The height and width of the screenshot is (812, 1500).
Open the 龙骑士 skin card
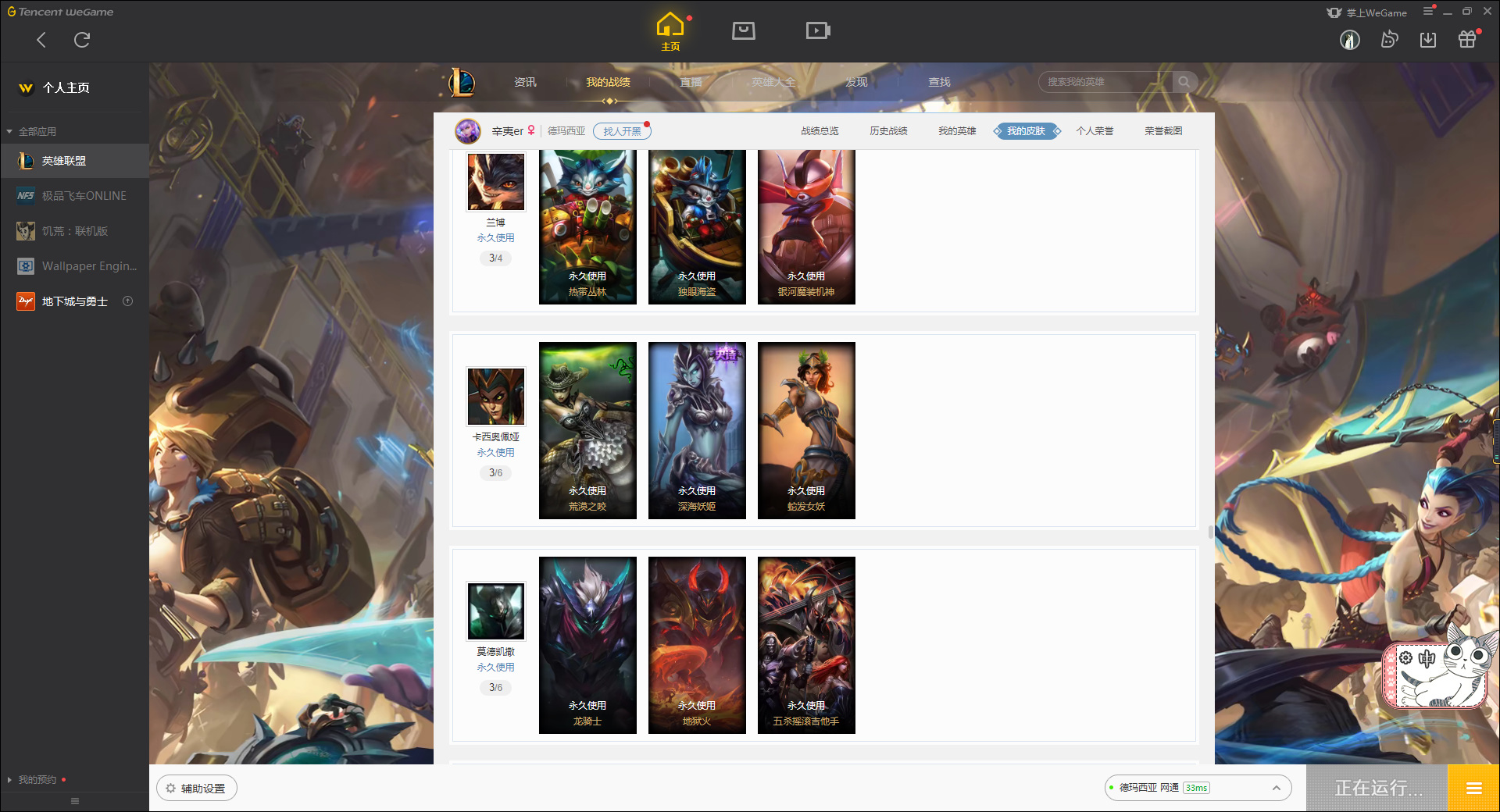click(x=587, y=645)
